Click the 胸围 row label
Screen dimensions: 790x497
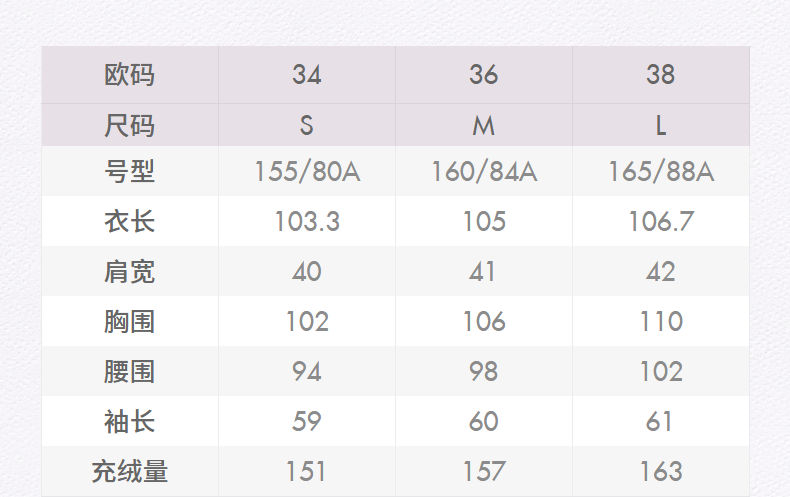click(x=130, y=321)
